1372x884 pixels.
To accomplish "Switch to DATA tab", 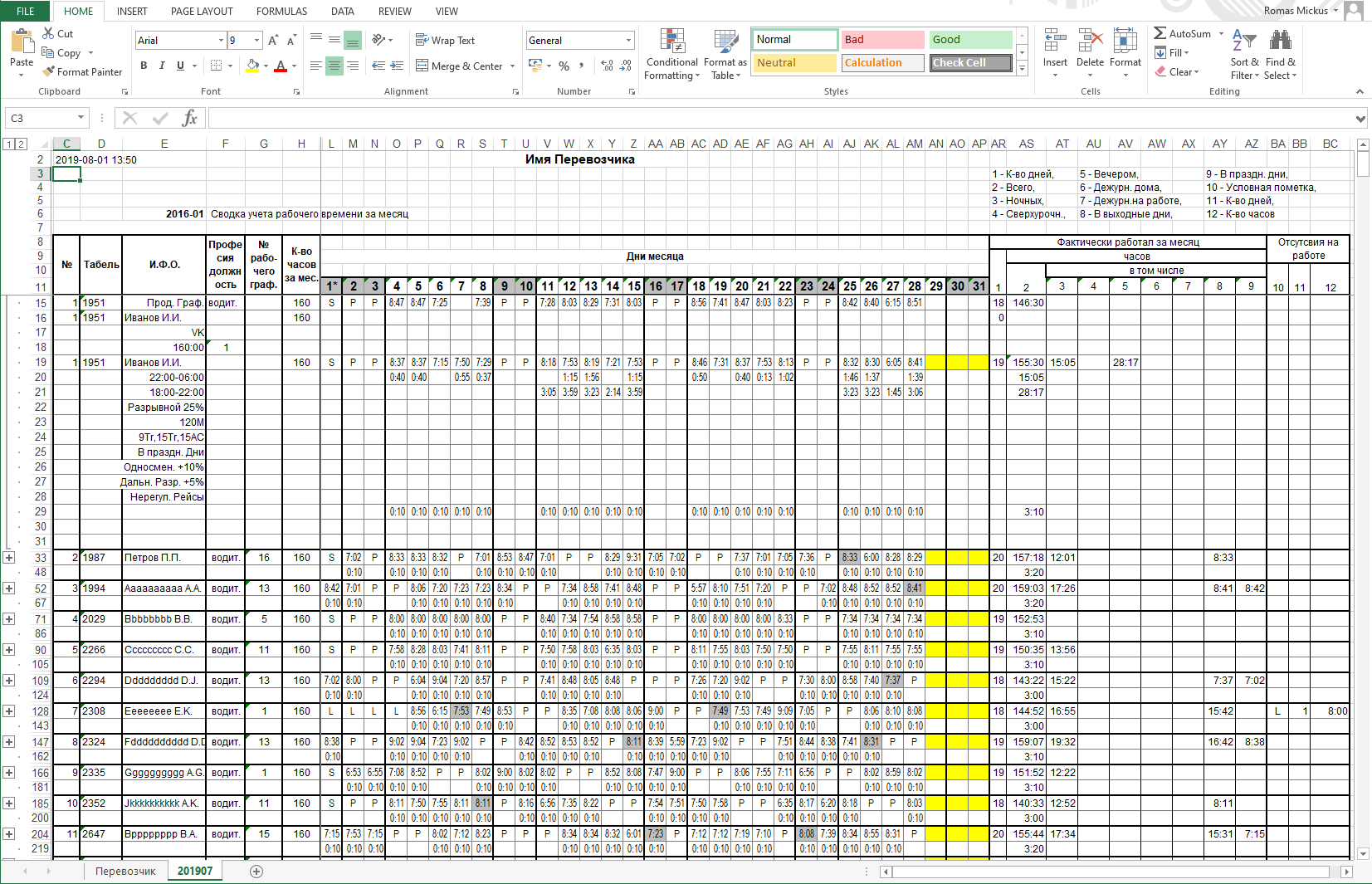I will pyautogui.click(x=343, y=11).
